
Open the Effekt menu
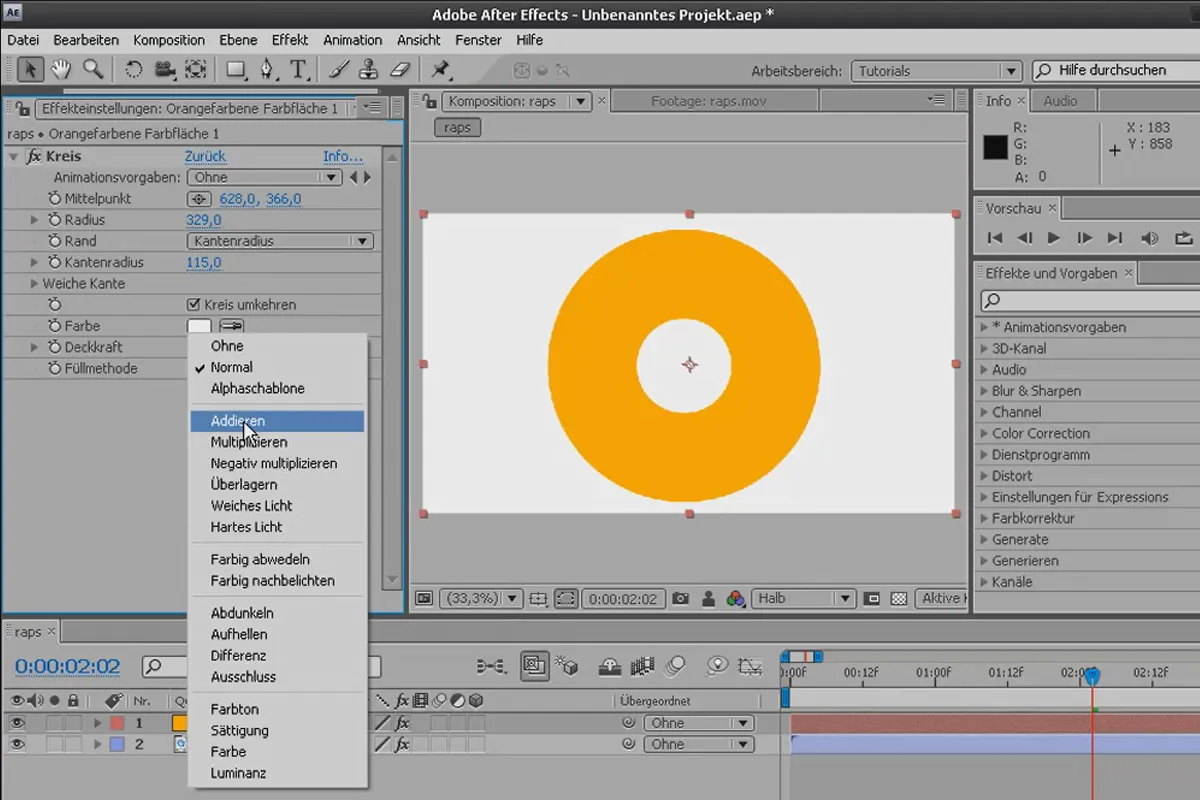click(x=290, y=40)
